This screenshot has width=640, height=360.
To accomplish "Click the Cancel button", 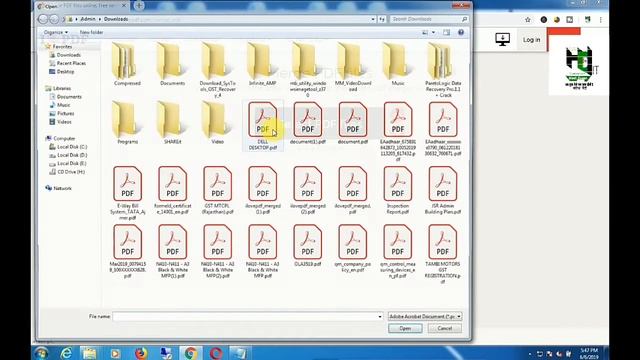I will click(x=444, y=329).
